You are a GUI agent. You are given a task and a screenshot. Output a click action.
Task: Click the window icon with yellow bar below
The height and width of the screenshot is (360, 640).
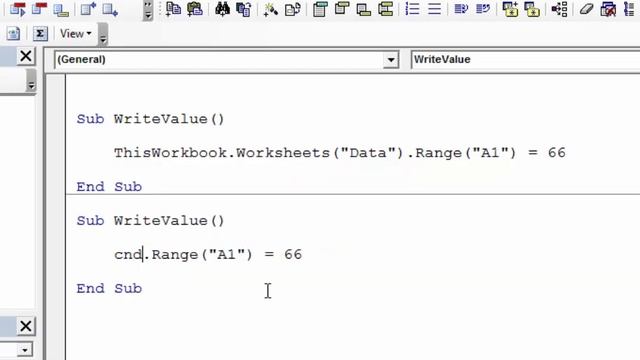pos(61,9)
